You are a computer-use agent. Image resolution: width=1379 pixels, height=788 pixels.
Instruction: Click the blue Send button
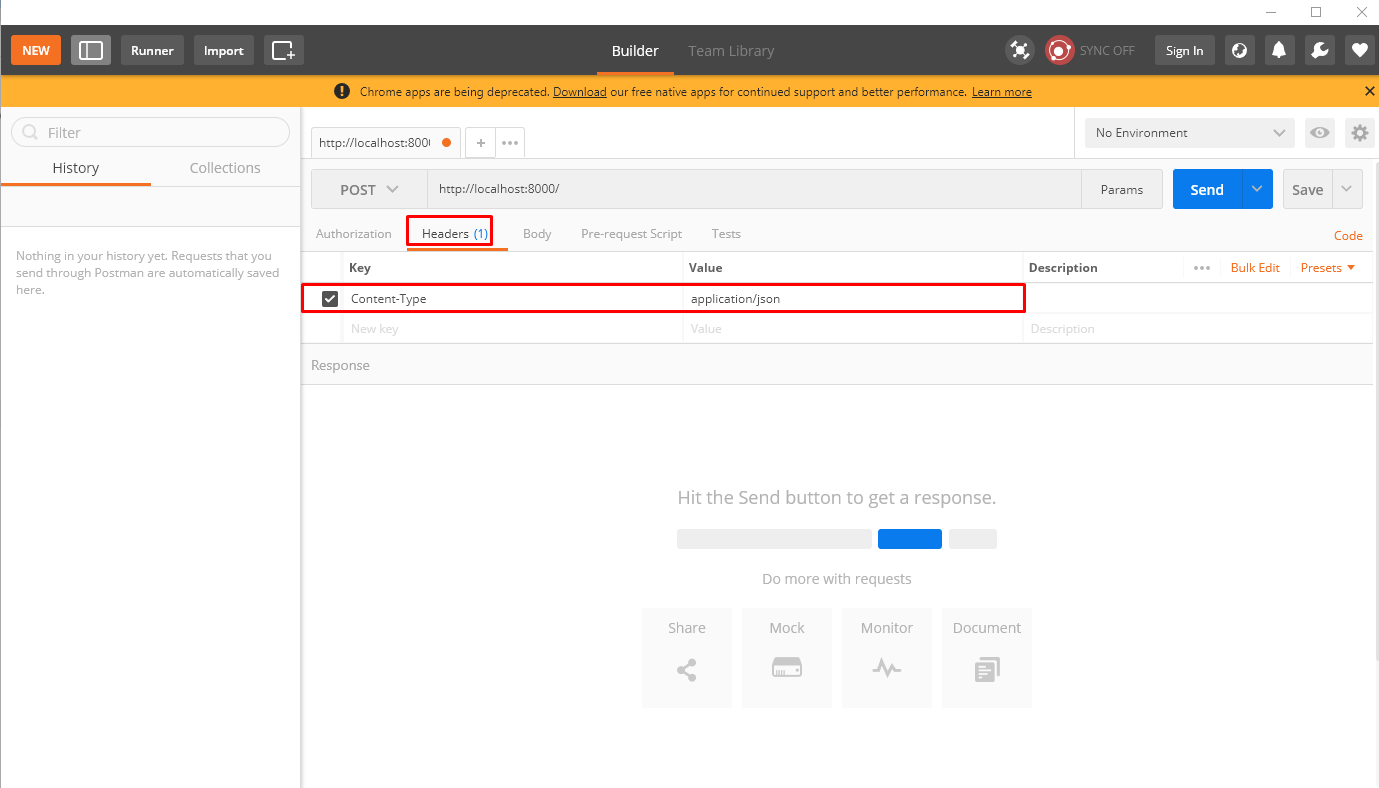tap(1207, 189)
